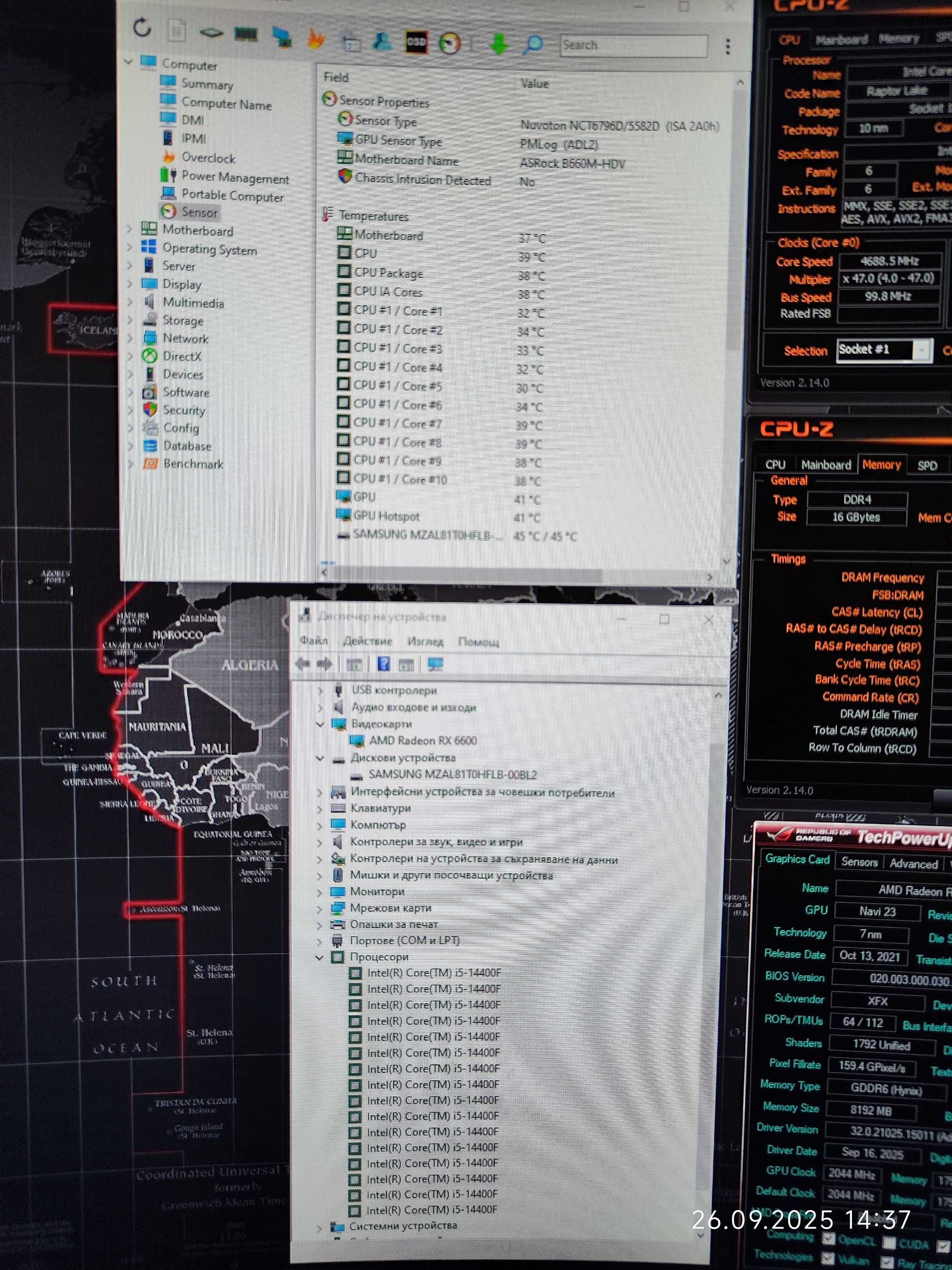
Task: Click the 'CPU Package' temperature row
Action: click(442, 274)
